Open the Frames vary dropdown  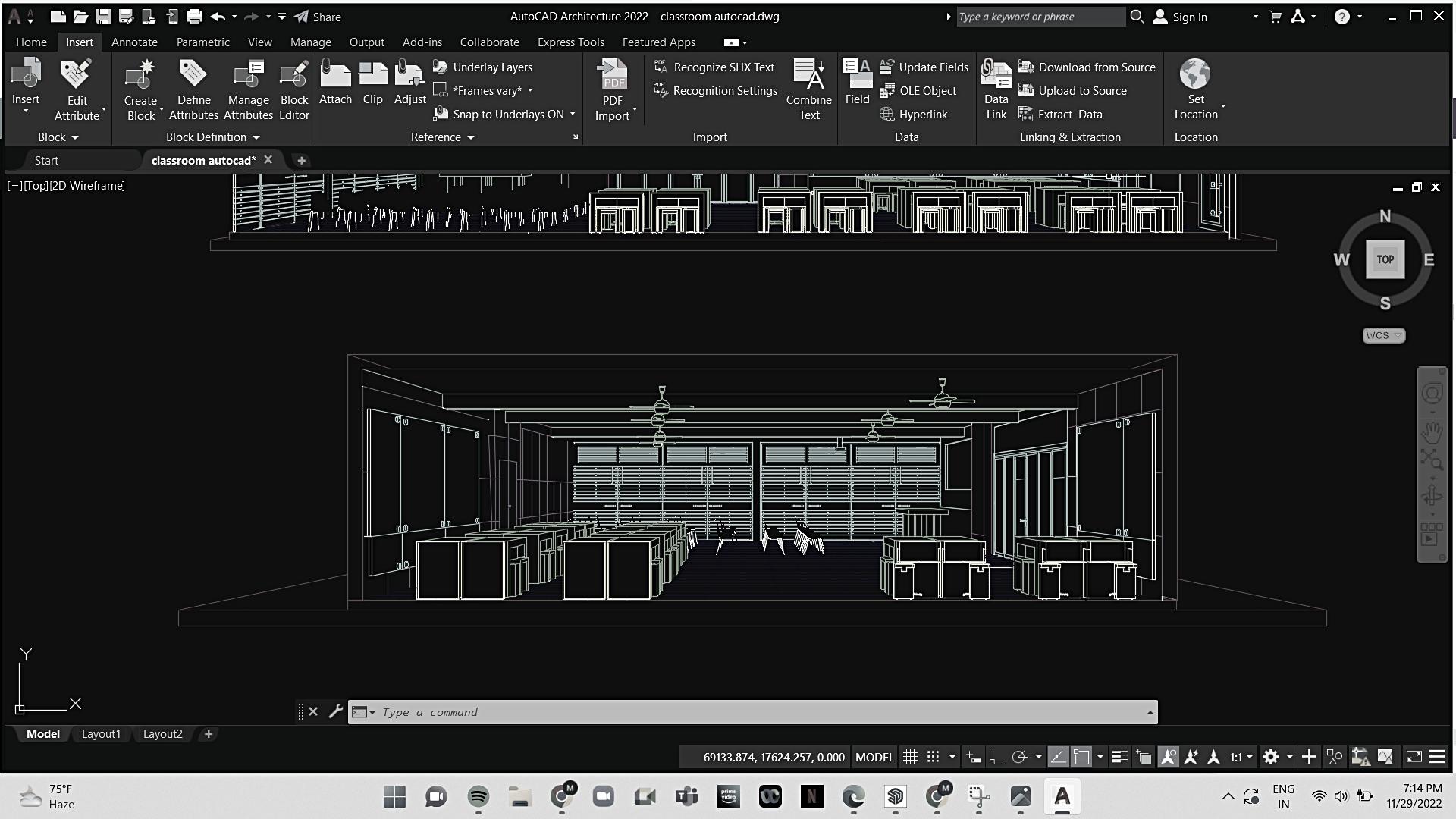pos(530,91)
